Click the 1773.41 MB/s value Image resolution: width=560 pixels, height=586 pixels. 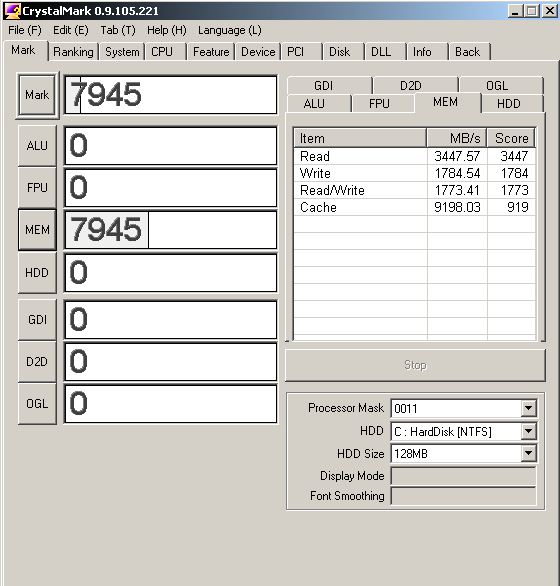pyautogui.click(x=457, y=190)
